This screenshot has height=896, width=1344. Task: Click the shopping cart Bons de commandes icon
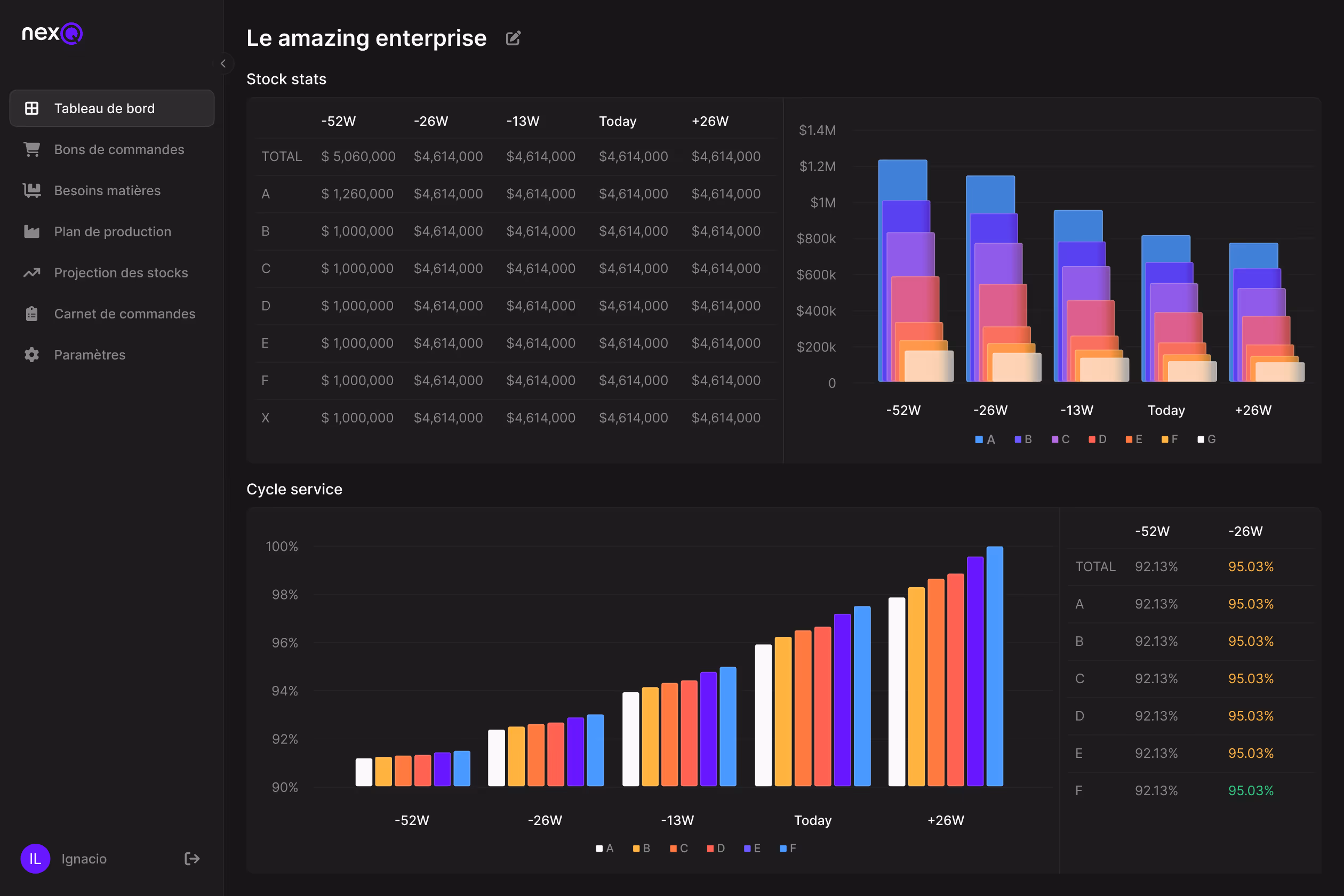[x=32, y=149]
